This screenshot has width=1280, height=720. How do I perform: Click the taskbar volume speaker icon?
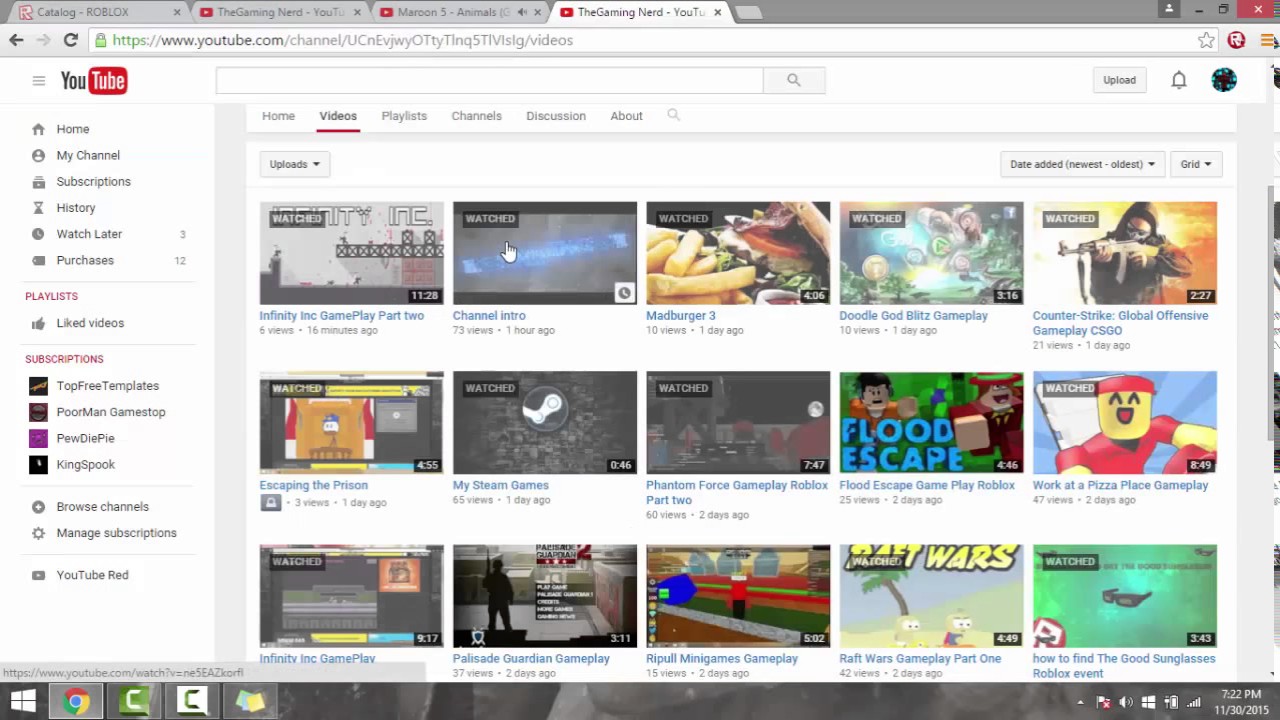(1127, 702)
